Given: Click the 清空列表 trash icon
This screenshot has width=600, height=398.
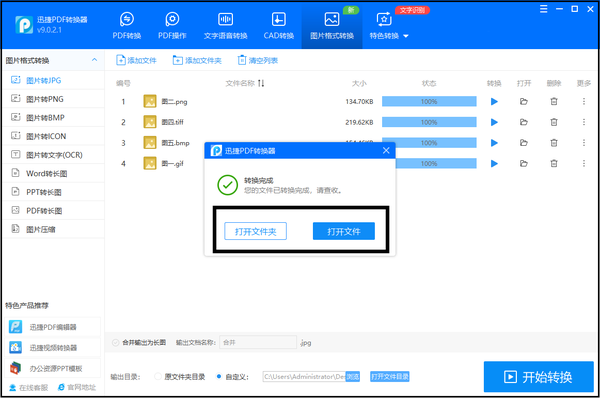Looking at the screenshot, I should point(242,60).
